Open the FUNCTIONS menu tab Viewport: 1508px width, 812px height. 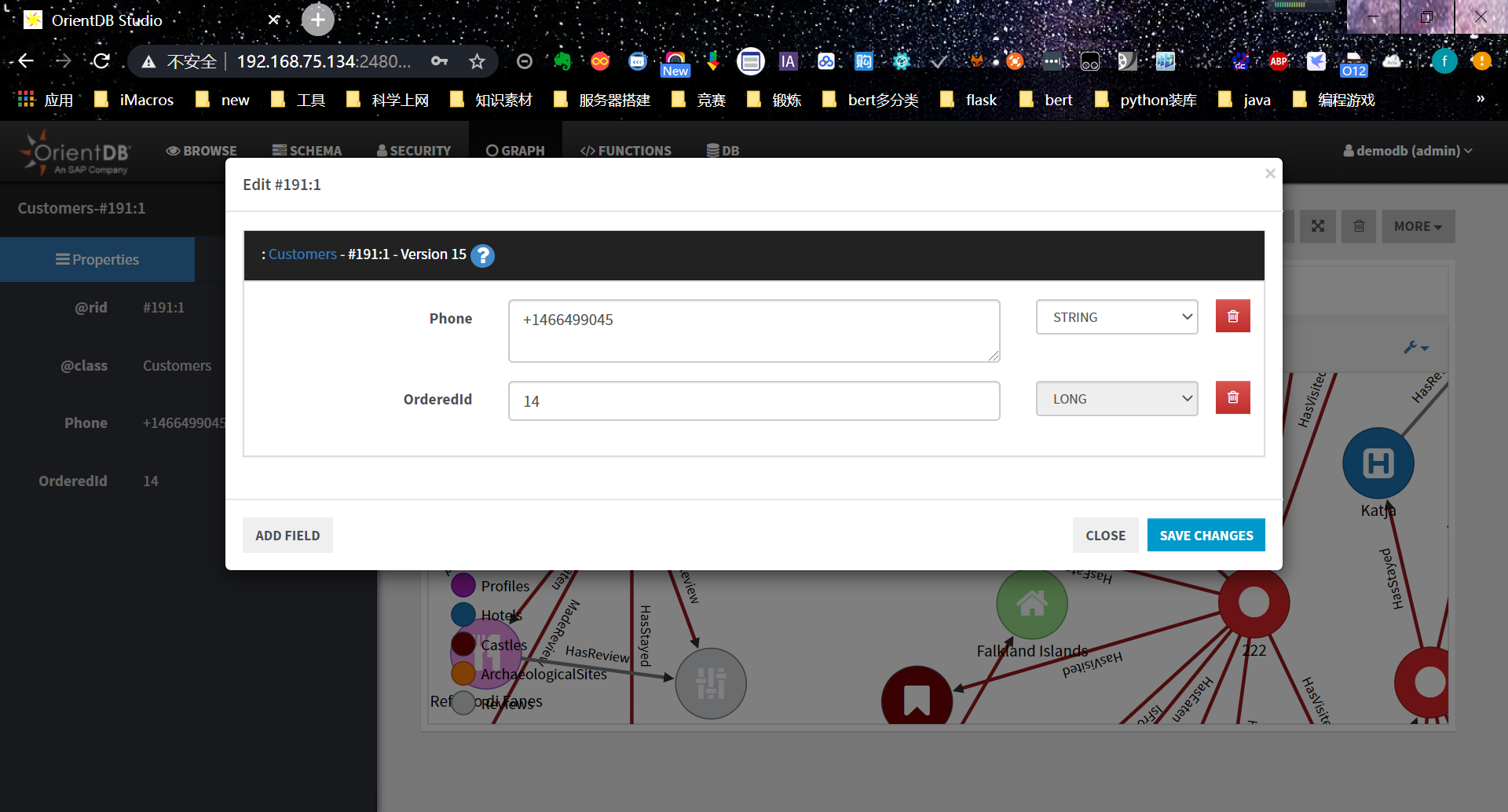pyautogui.click(x=626, y=151)
